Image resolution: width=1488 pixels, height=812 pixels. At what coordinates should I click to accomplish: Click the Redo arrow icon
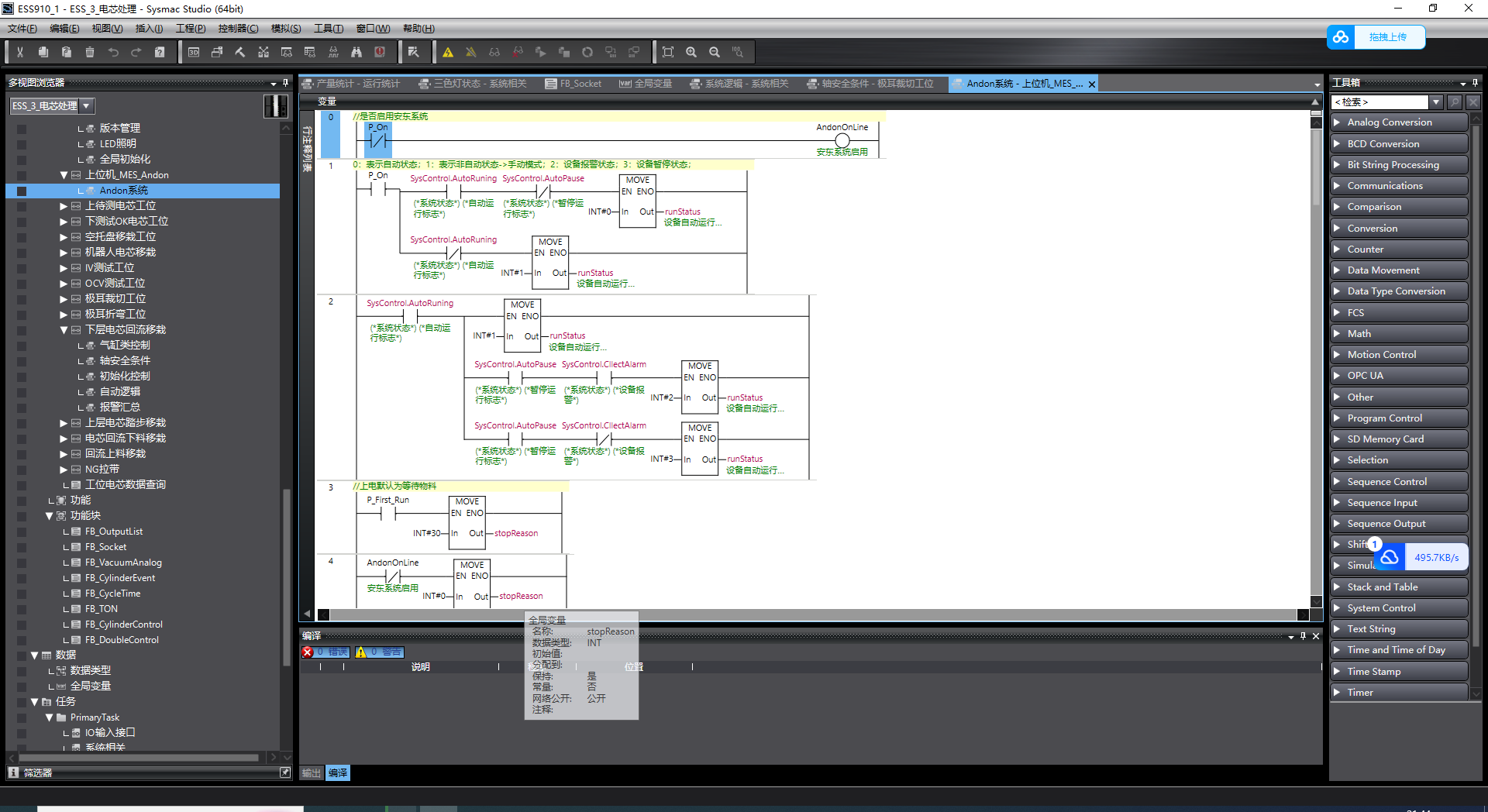(136, 52)
